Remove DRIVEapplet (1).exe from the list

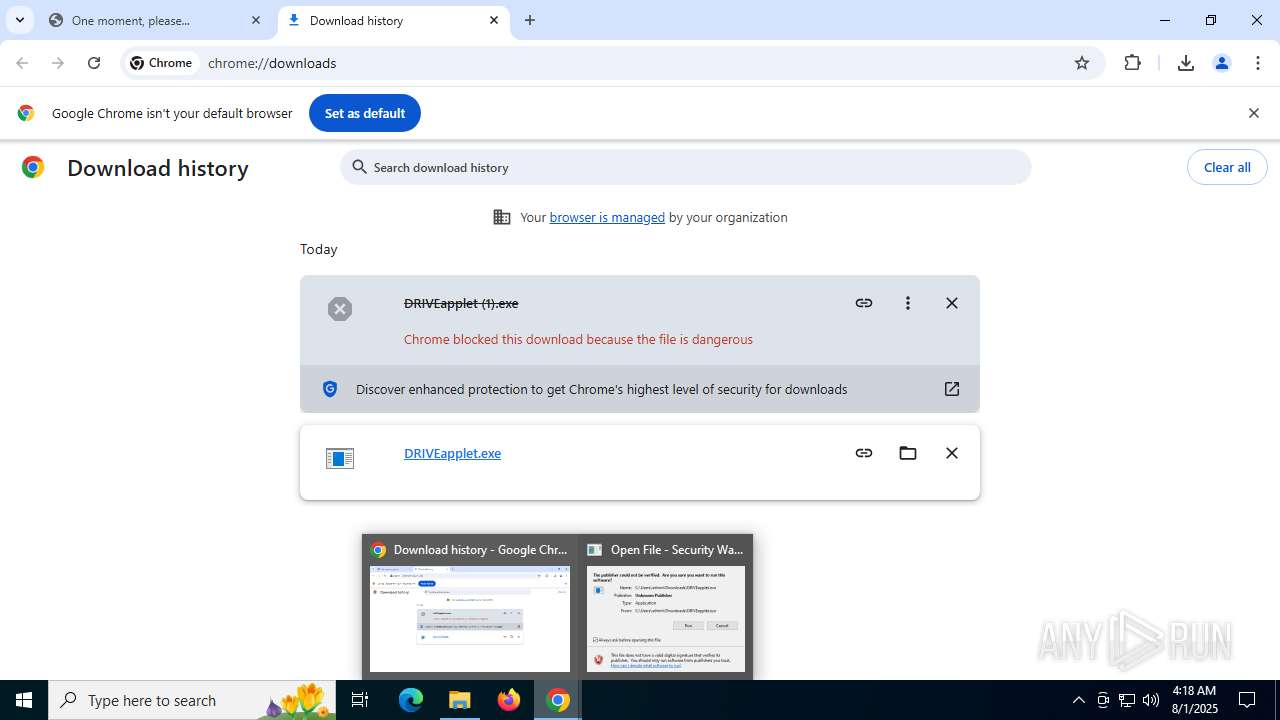click(x=952, y=303)
